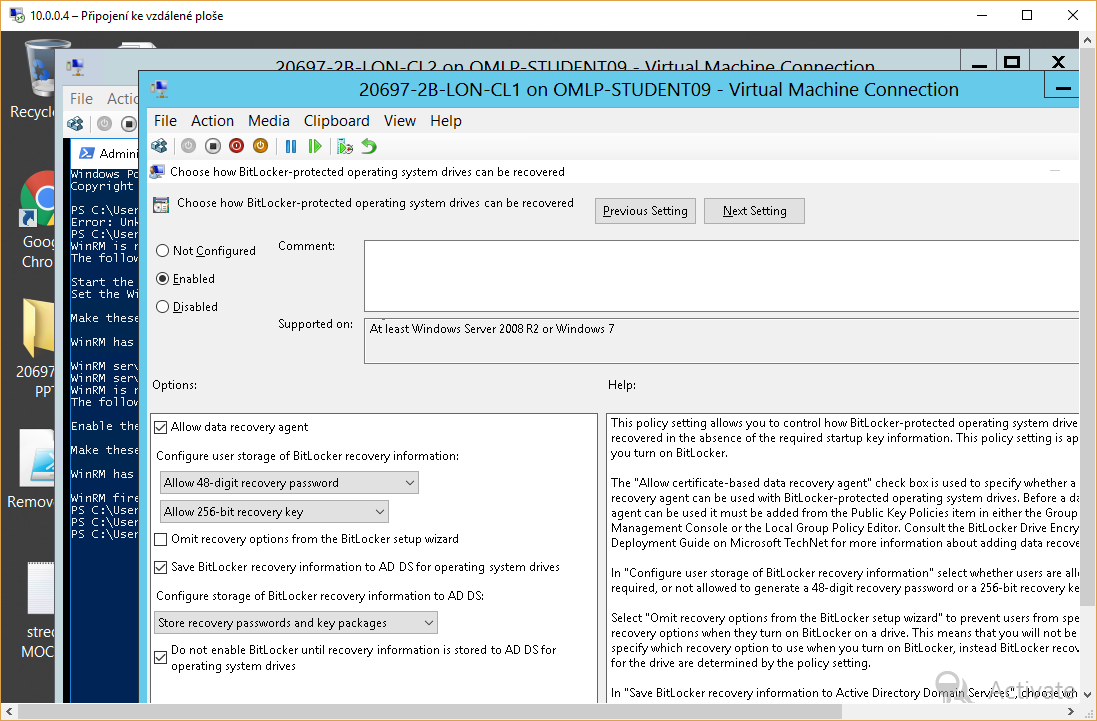Click the PowerShell icon in CL2 window
Screen dimensions: 1097x721
click(x=87, y=153)
